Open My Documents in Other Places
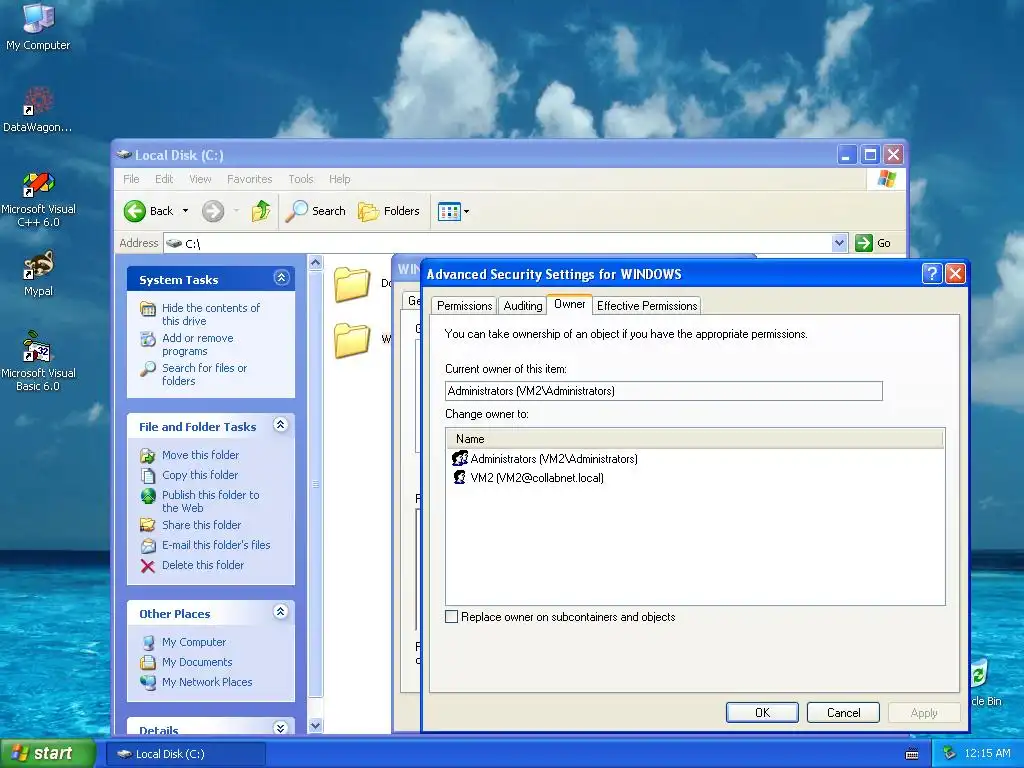This screenshot has width=1024, height=768. coord(197,662)
